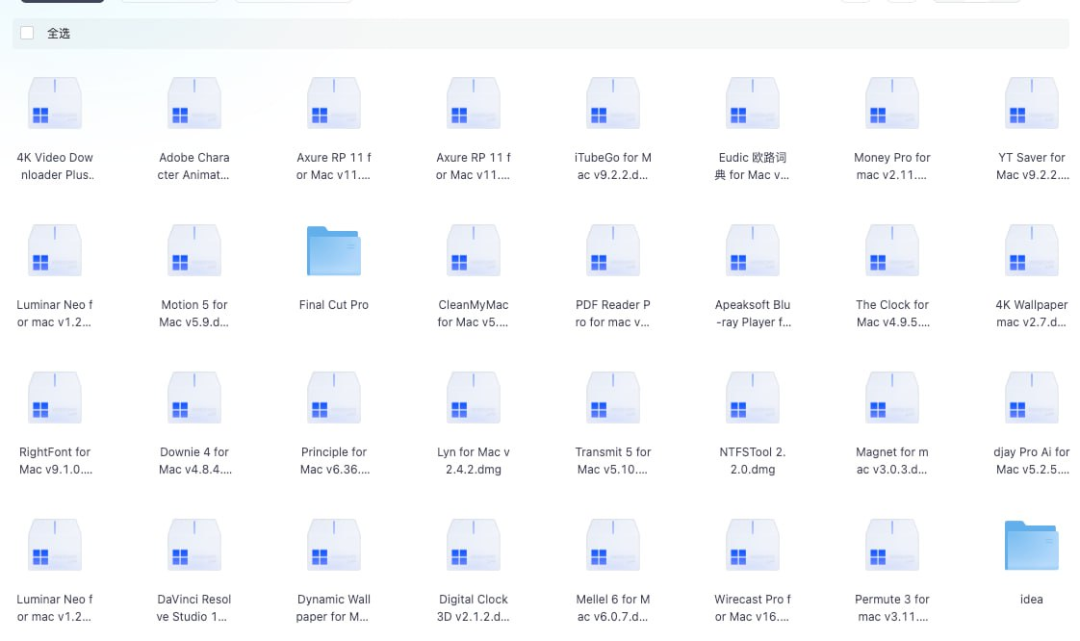Image resolution: width=1080 pixels, height=641 pixels.
Task: Select the Permute 3 for mac file
Action: click(892, 546)
